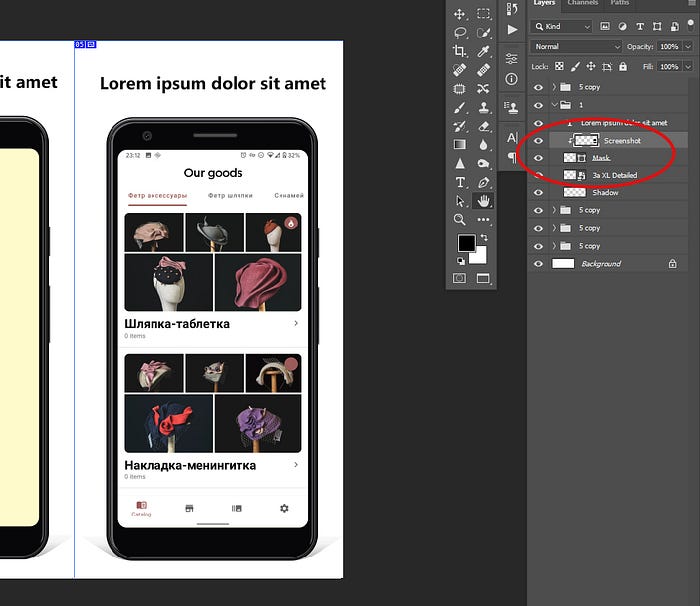The width and height of the screenshot is (700, 606).
Task: Select the Blur drop tool
Action: tap(483, 144)
